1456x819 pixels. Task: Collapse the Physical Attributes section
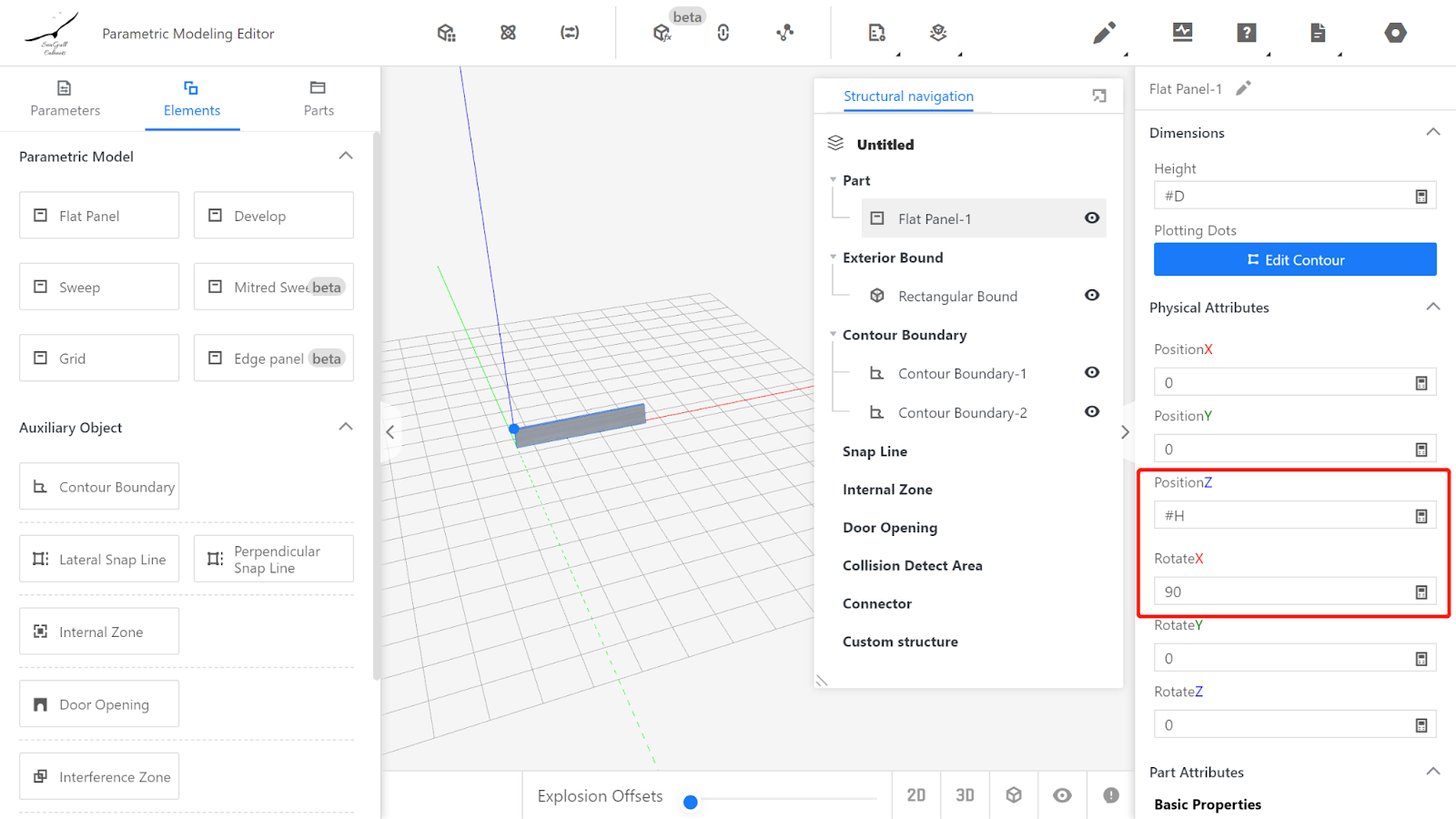pyautogui.click(x=1432, y=308)
